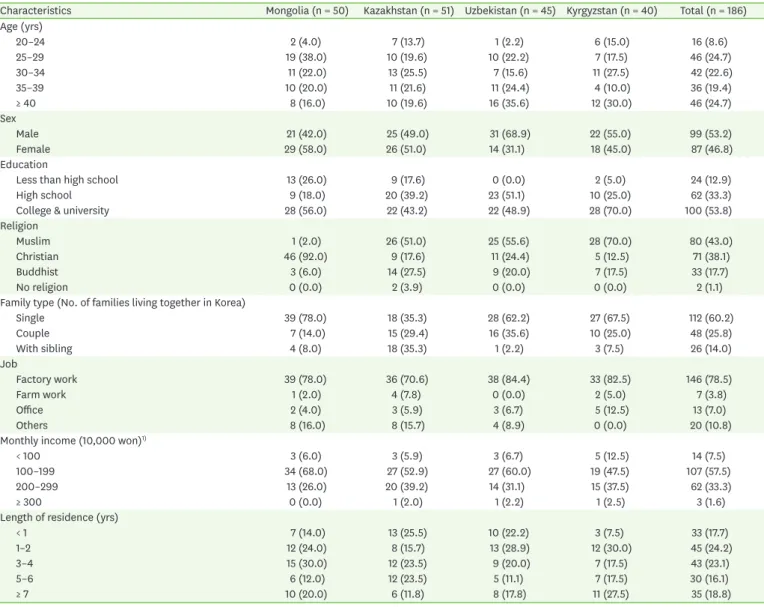Click the 'No religion' row label
Image resolution: width=764 pixels, height=607 pixels.
[x=42, y=287]
